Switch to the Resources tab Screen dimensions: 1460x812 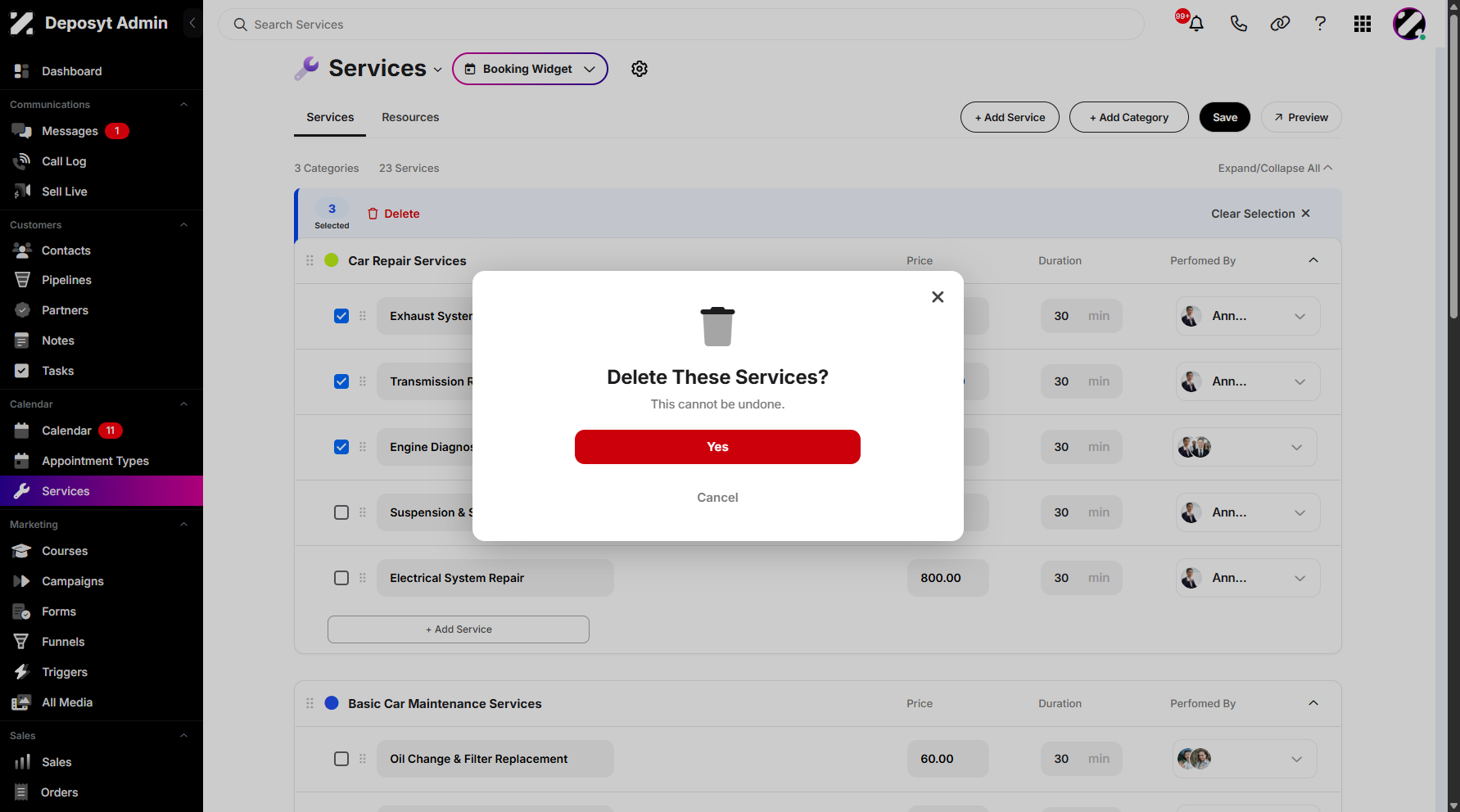point(410,117)
